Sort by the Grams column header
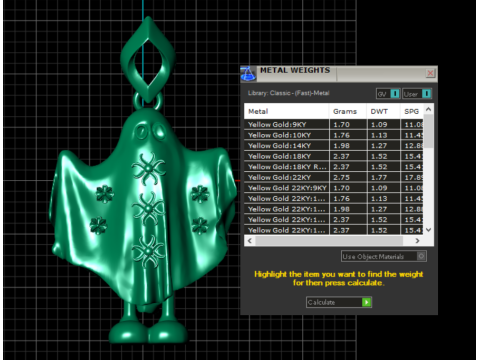Image resolution: width=480 pixels, height=360 pixels. pyautogui.click(x=348, y=111)
